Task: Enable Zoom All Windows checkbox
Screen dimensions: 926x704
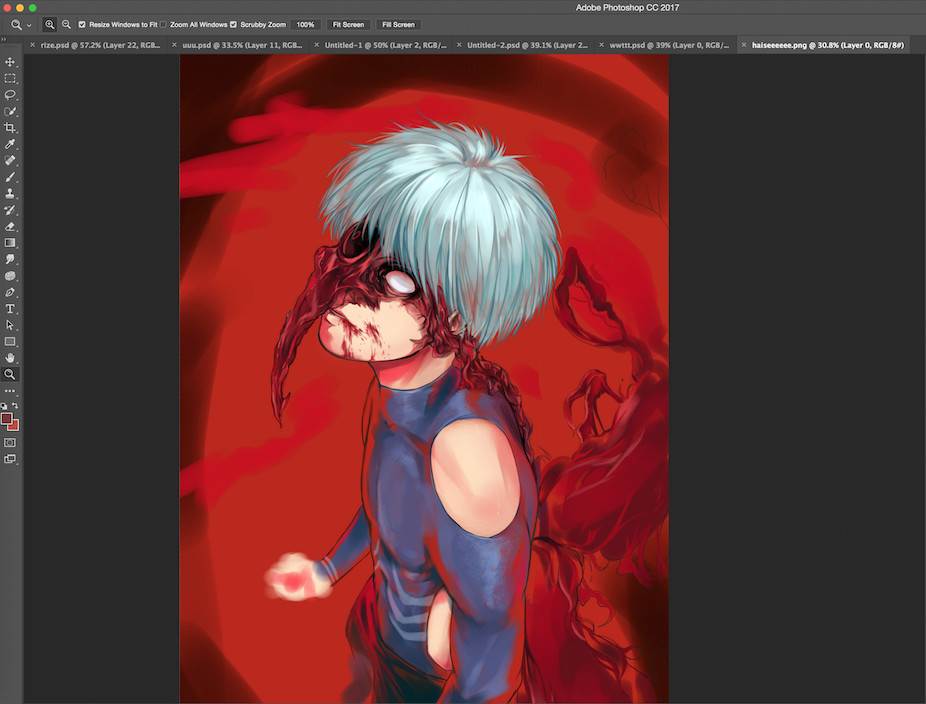Action: pos(164,25)
